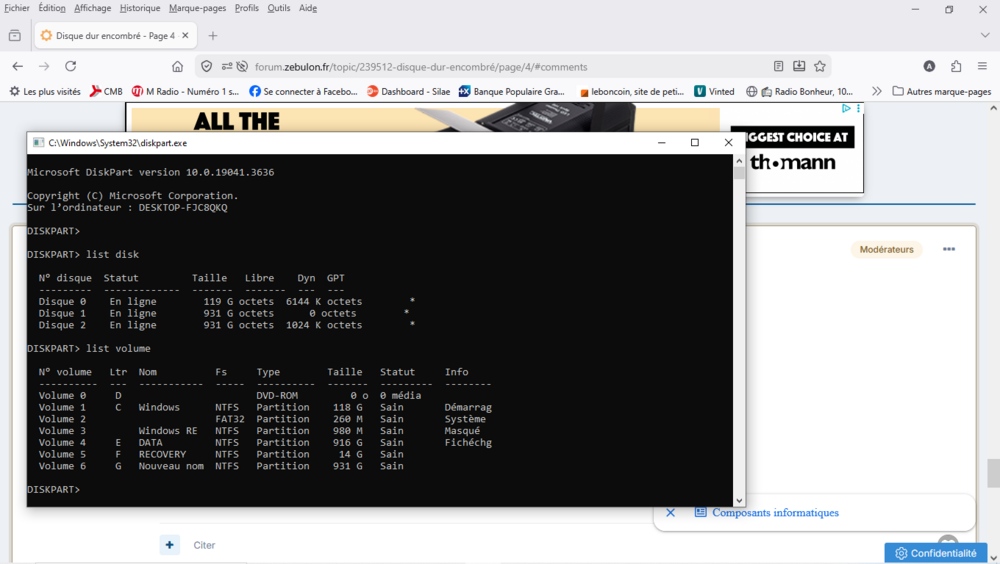Image resolution: width=1000 pixels, height=564 pixels.
Task: Toggle reader view icon
Action: [778, 66]
